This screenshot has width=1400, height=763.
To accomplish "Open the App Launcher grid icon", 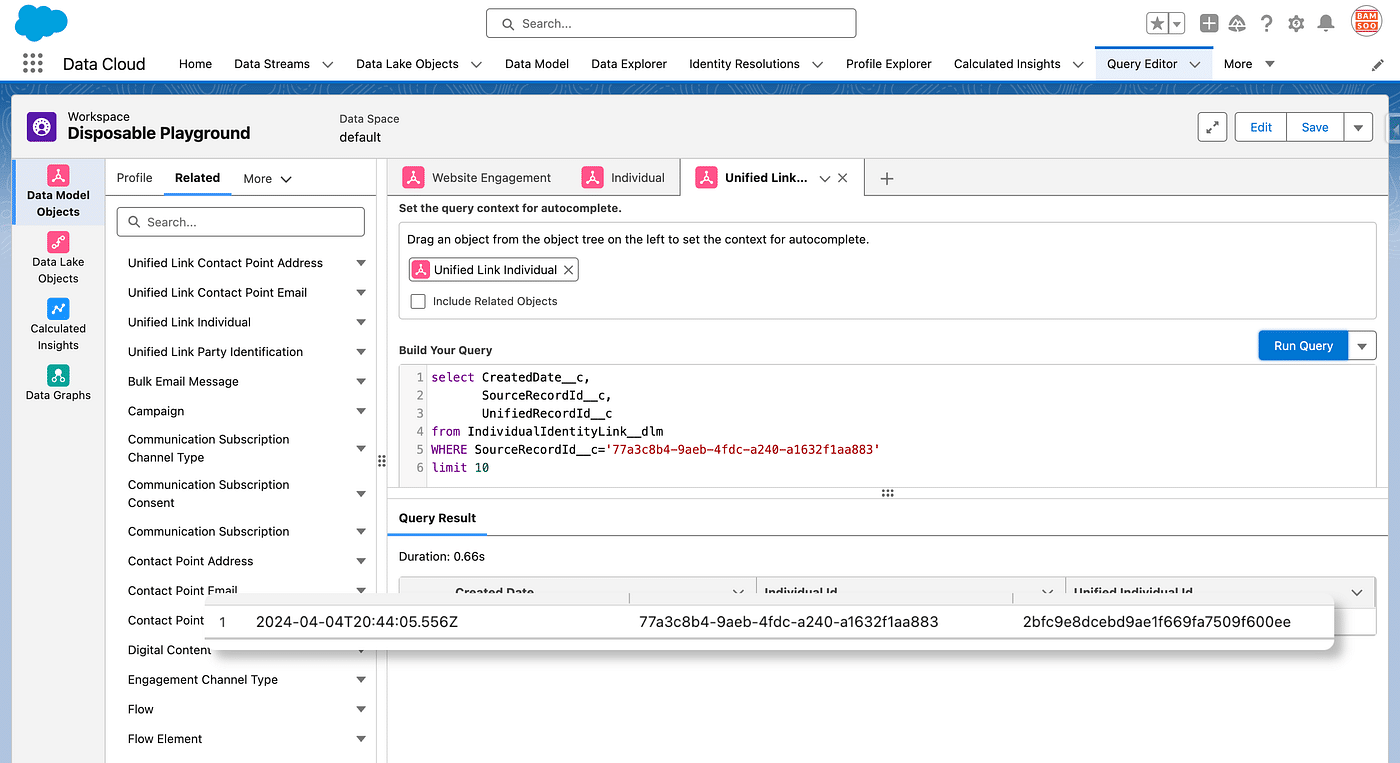I will click(x=33, y=63).
